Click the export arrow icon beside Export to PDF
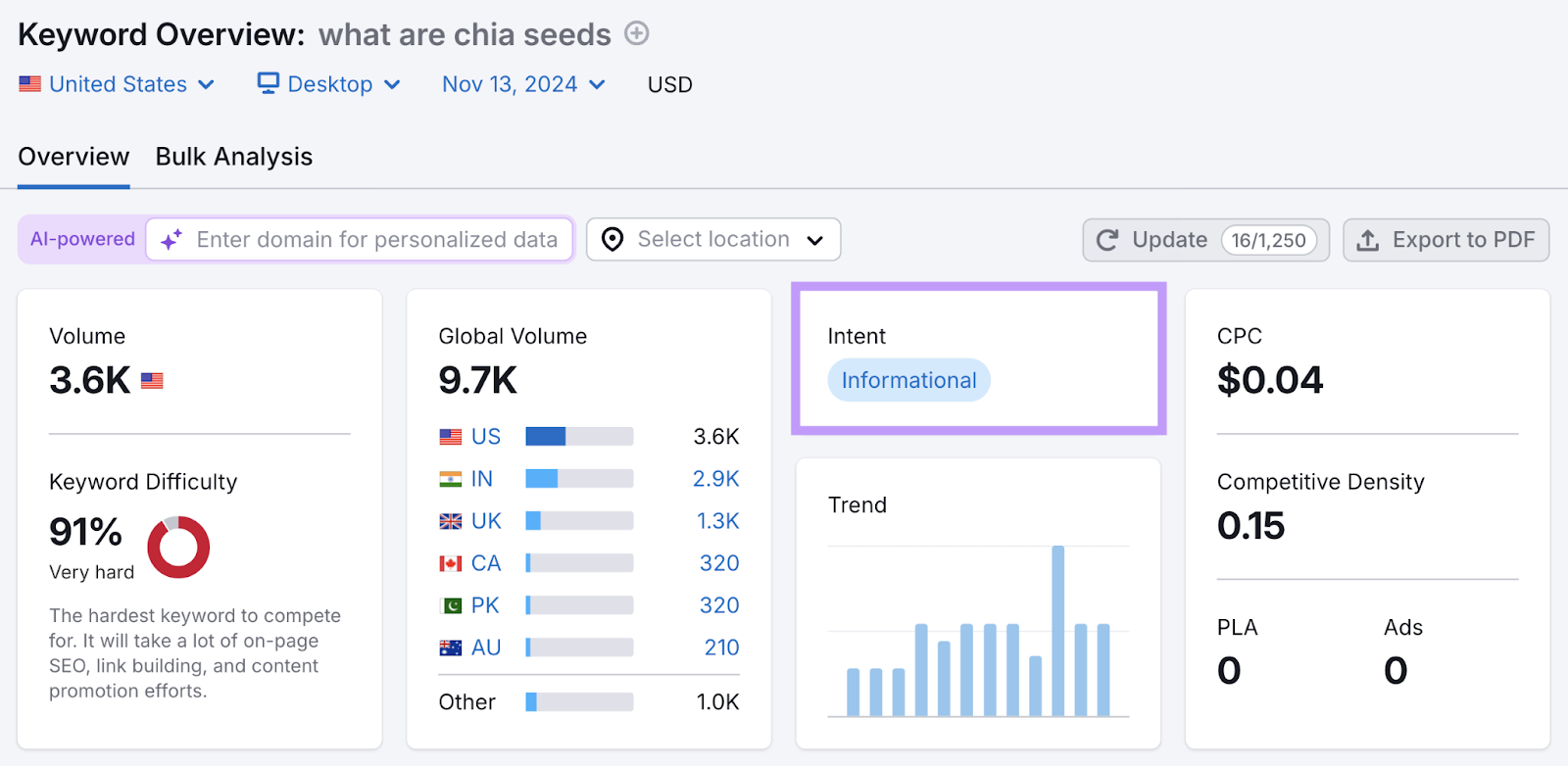This screenshot has height=766, width=1568. click(1366, 240)
